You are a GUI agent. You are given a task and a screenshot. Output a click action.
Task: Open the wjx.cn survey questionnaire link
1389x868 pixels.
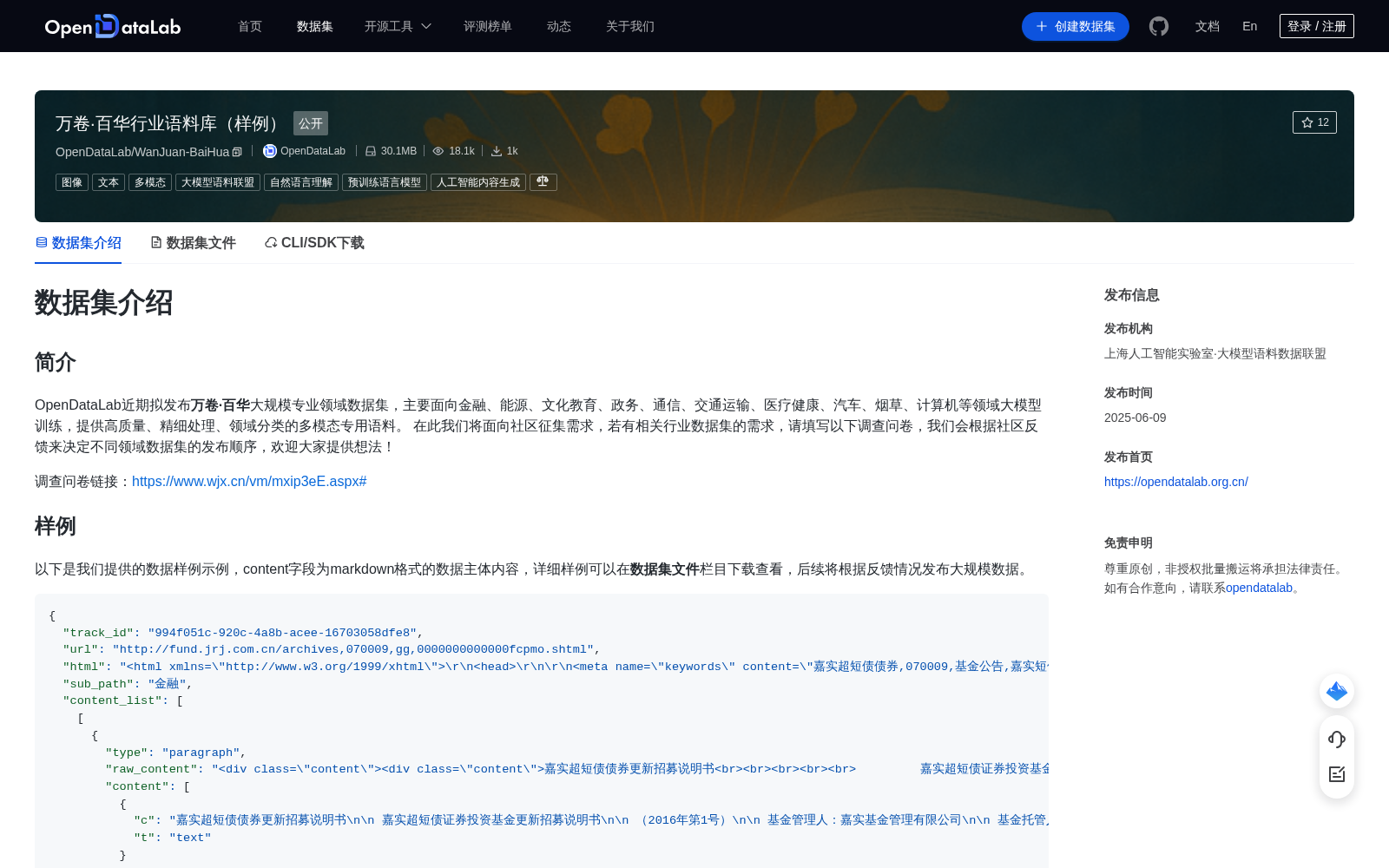tap(249, 482)
